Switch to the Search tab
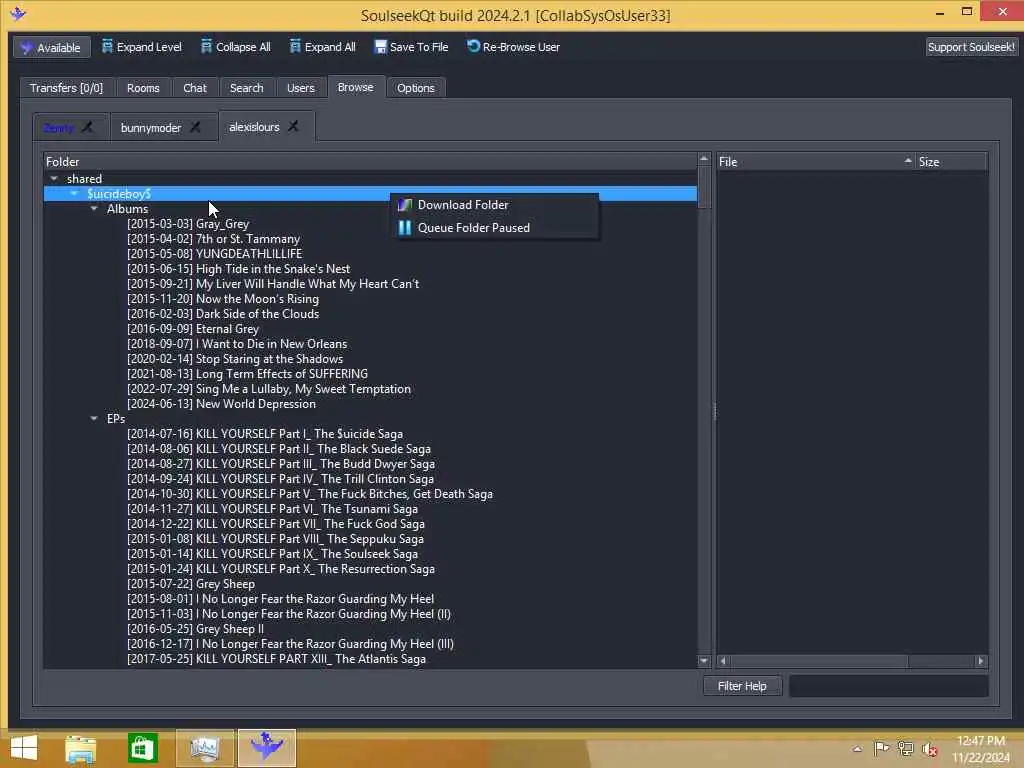The image size is (1024, 768). 246,88
